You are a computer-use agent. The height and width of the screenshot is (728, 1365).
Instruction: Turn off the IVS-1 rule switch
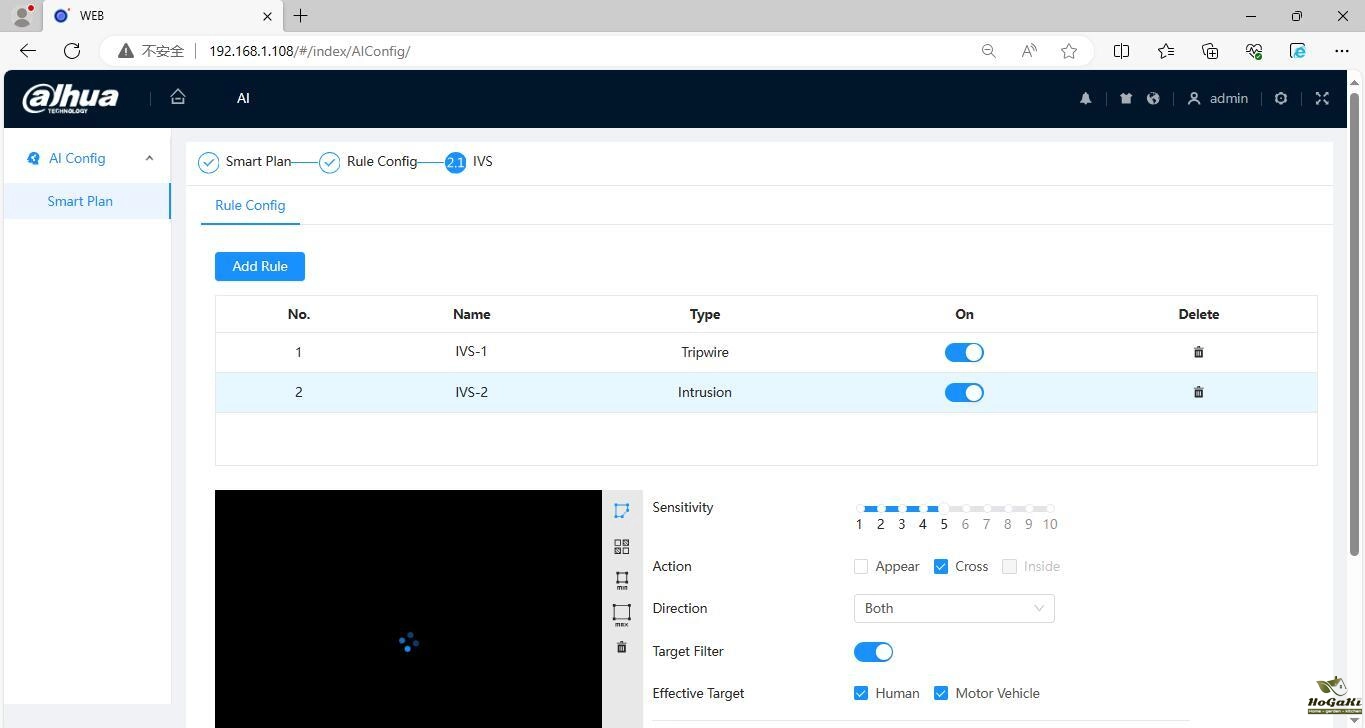[x=964, y=352]
